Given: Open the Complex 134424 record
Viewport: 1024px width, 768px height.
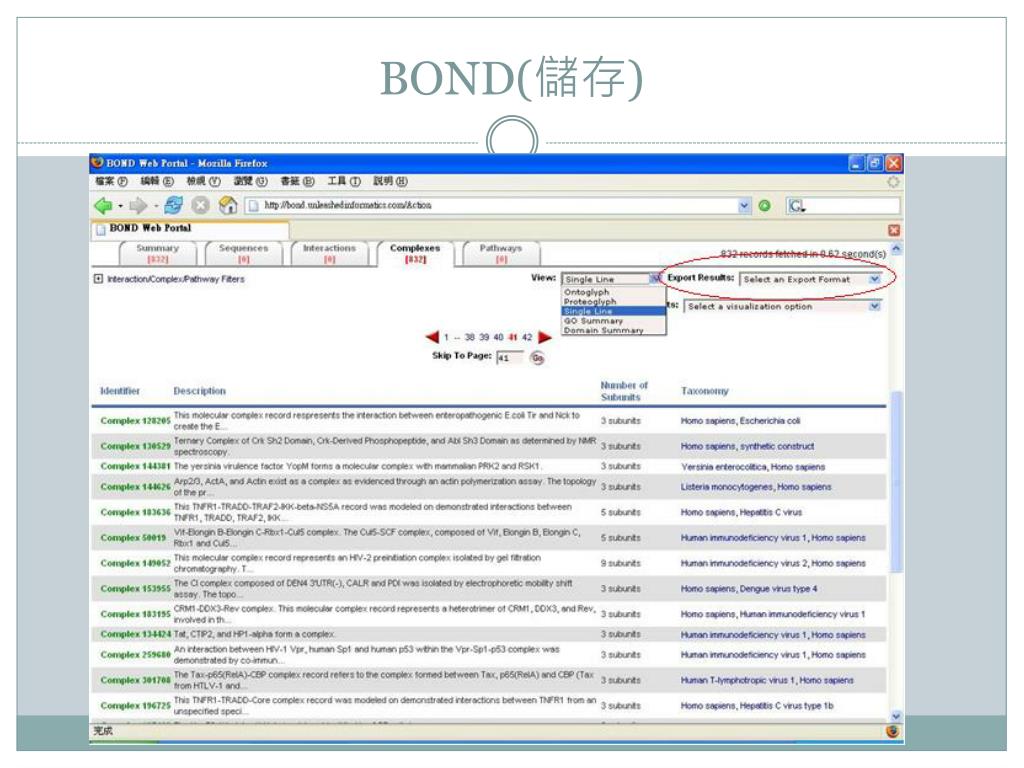Looking at the screenshot, I should [135, 634].
